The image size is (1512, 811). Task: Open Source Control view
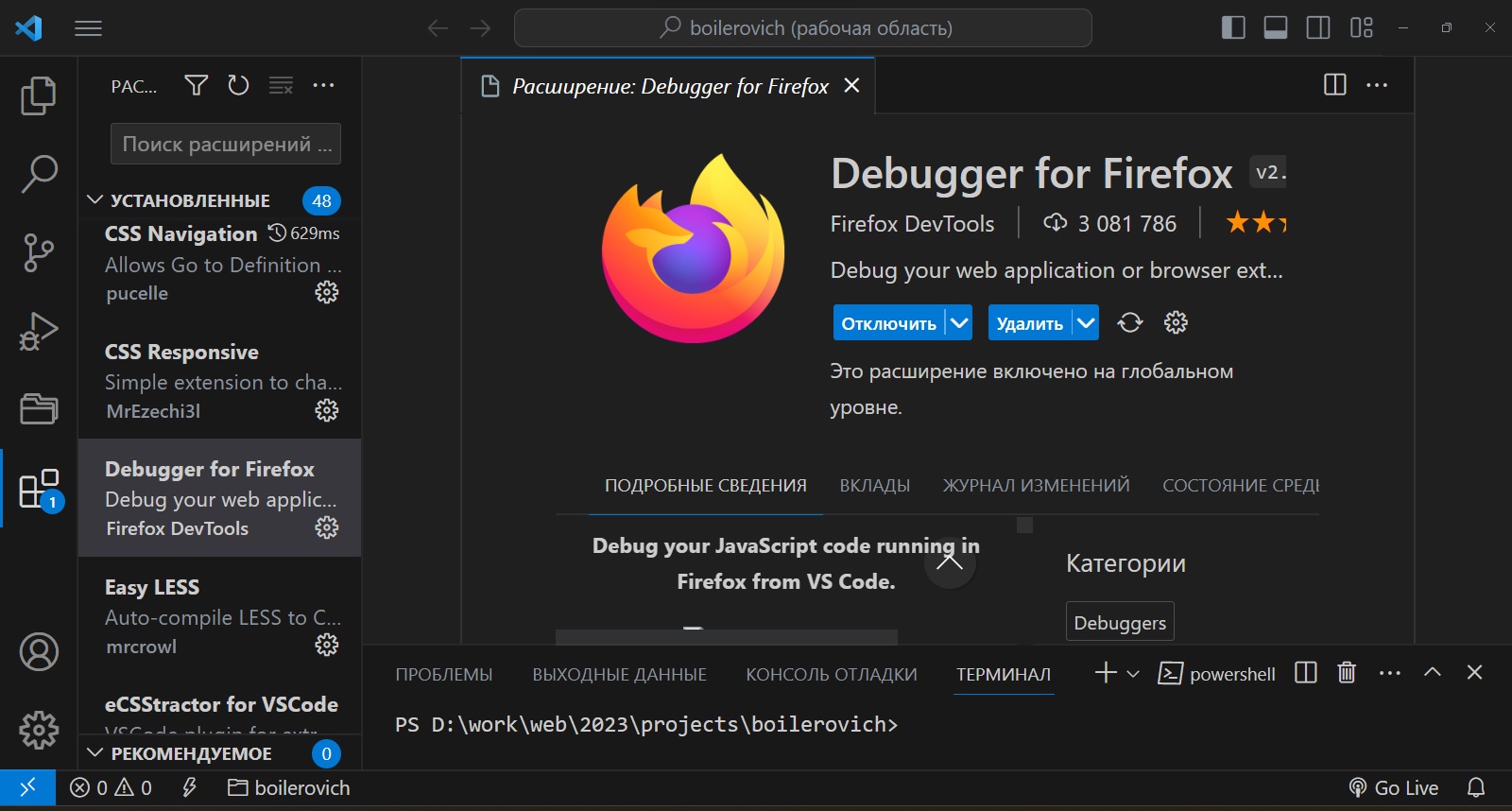[x=39, y=252]
